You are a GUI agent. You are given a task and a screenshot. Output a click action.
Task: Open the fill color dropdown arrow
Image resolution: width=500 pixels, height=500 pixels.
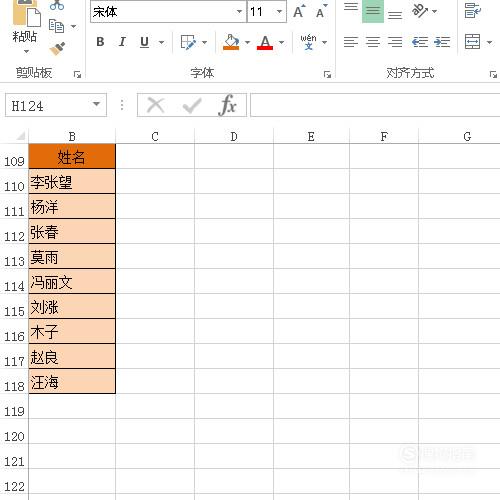tap(247, 42)
